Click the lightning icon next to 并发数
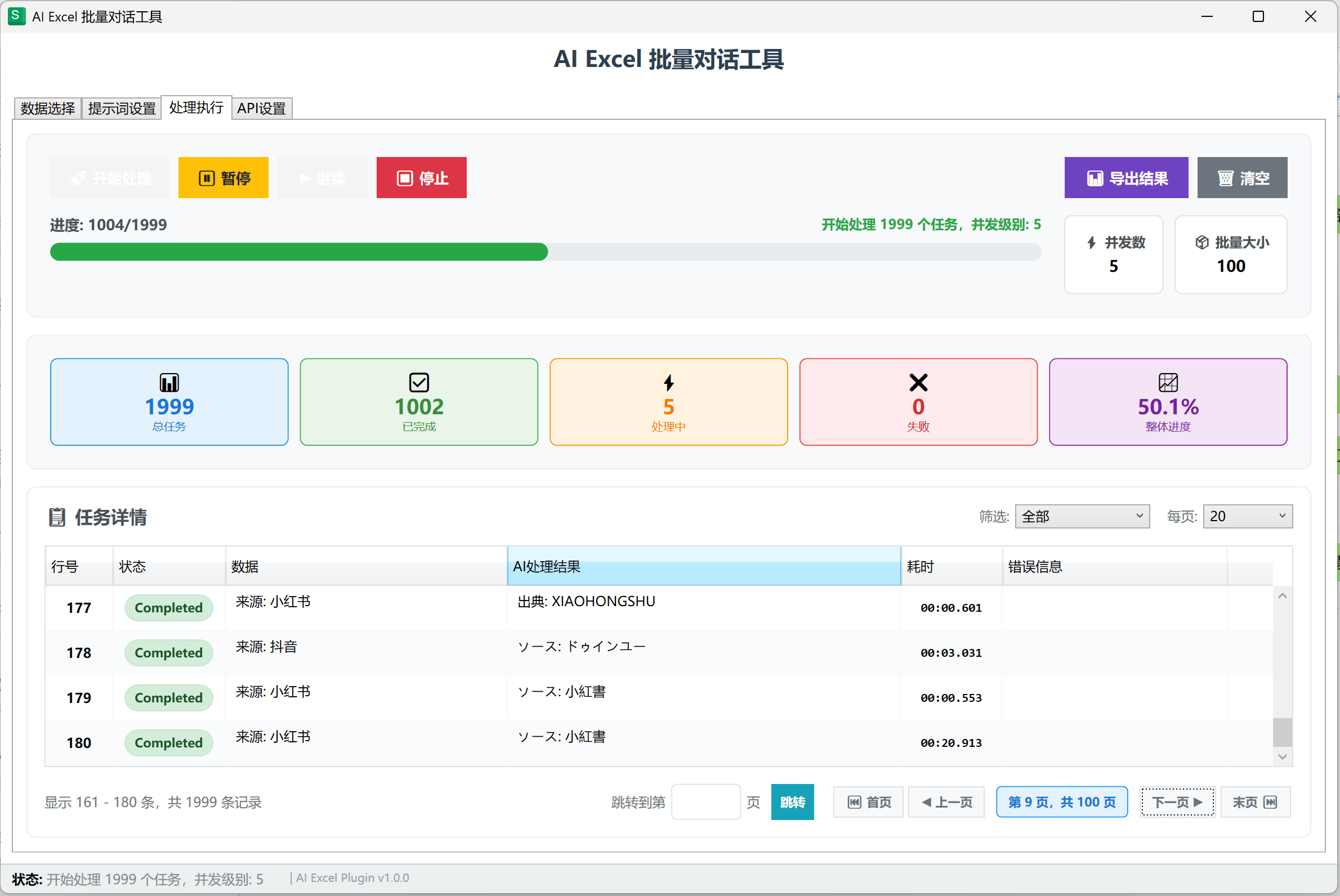This screenshot has width=1340, height=896. 1091,242
